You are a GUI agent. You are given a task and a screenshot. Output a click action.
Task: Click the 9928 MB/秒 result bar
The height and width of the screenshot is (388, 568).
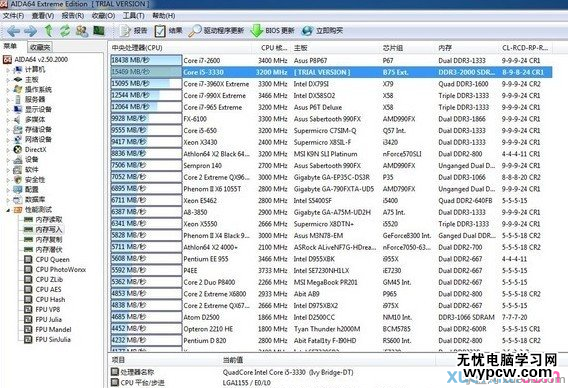[146, 119]
